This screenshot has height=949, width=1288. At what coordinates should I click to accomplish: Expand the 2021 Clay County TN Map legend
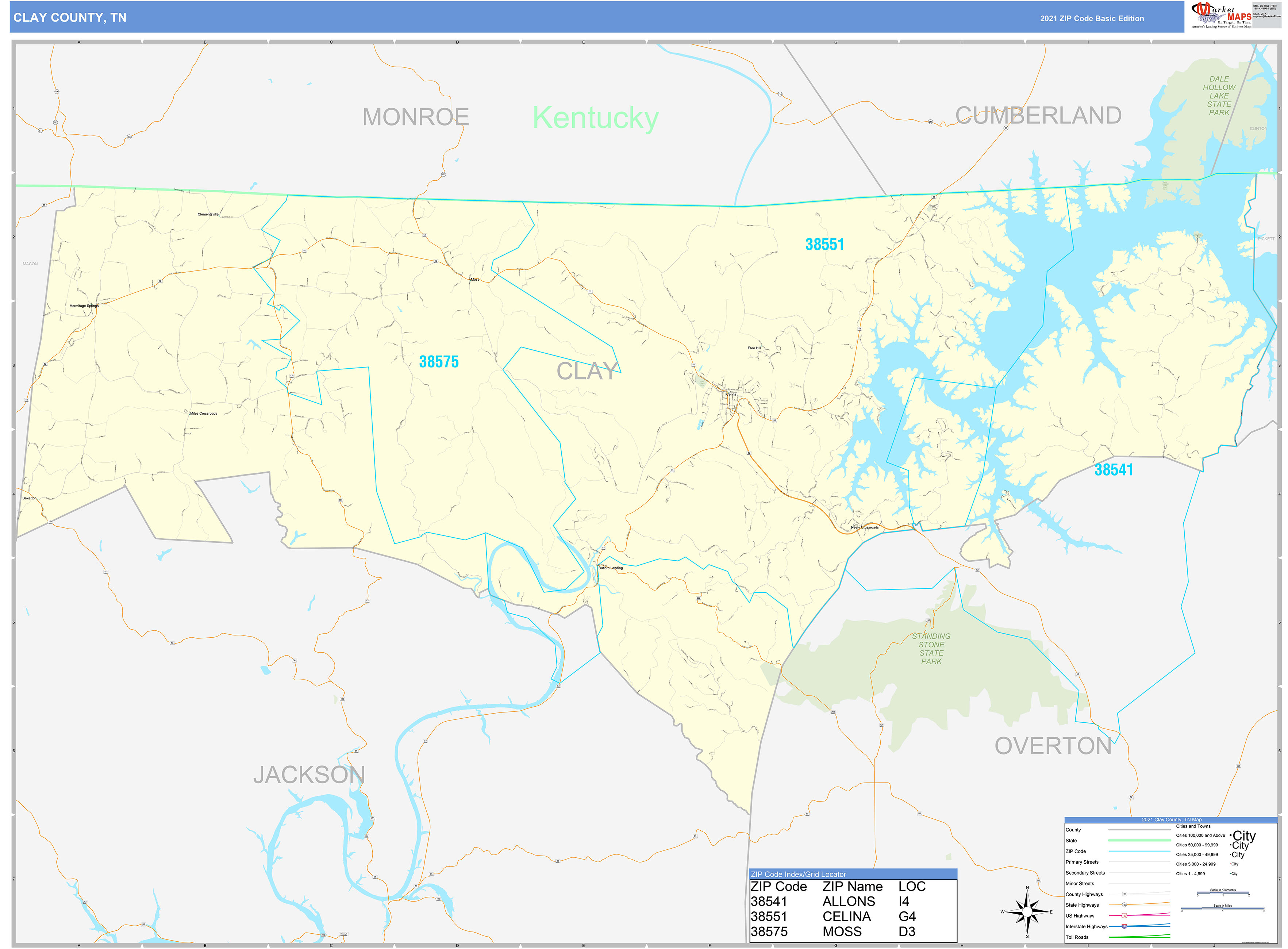(1172, 820)
